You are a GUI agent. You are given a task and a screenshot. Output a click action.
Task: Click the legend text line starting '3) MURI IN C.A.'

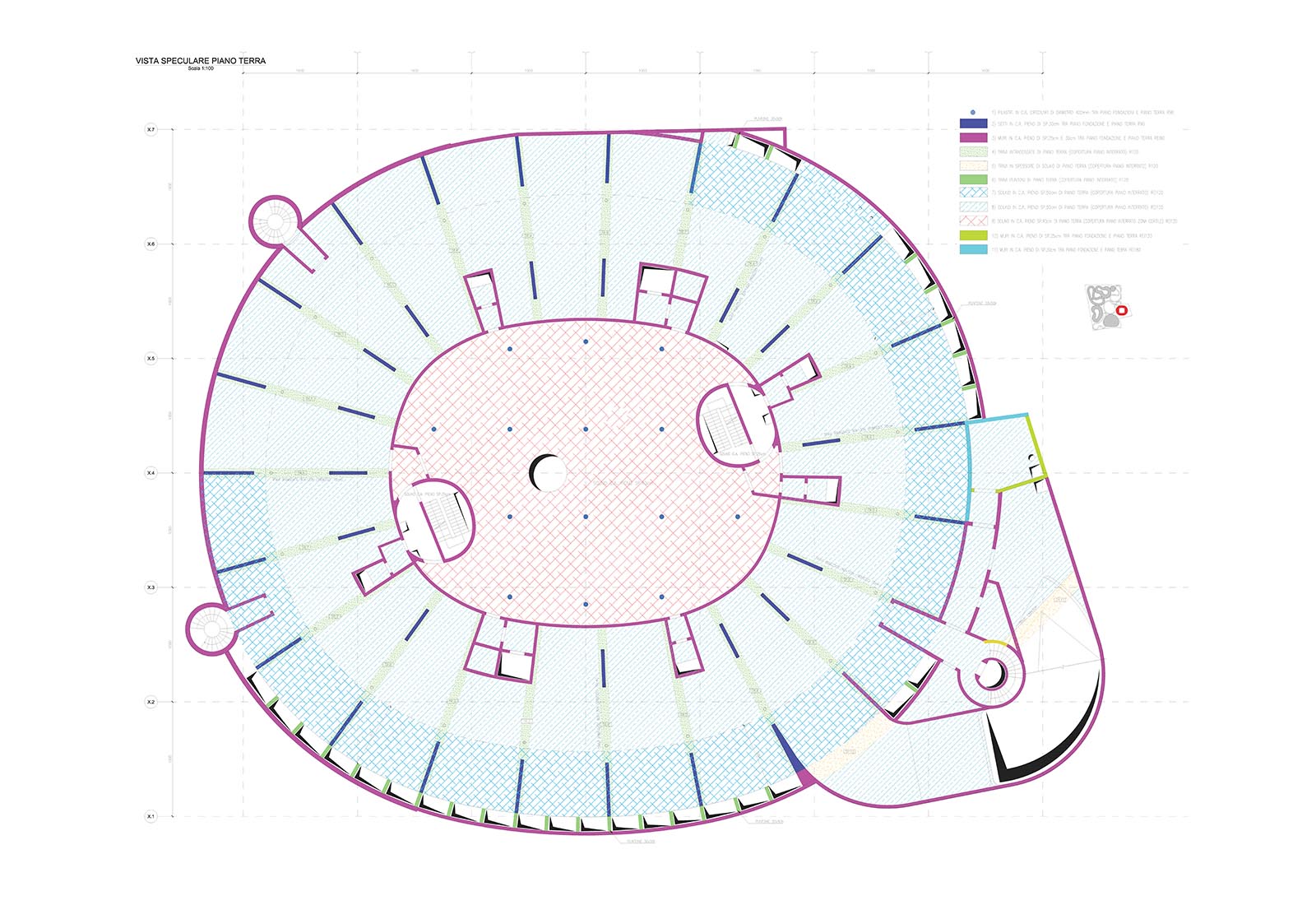pos(1077,138)
